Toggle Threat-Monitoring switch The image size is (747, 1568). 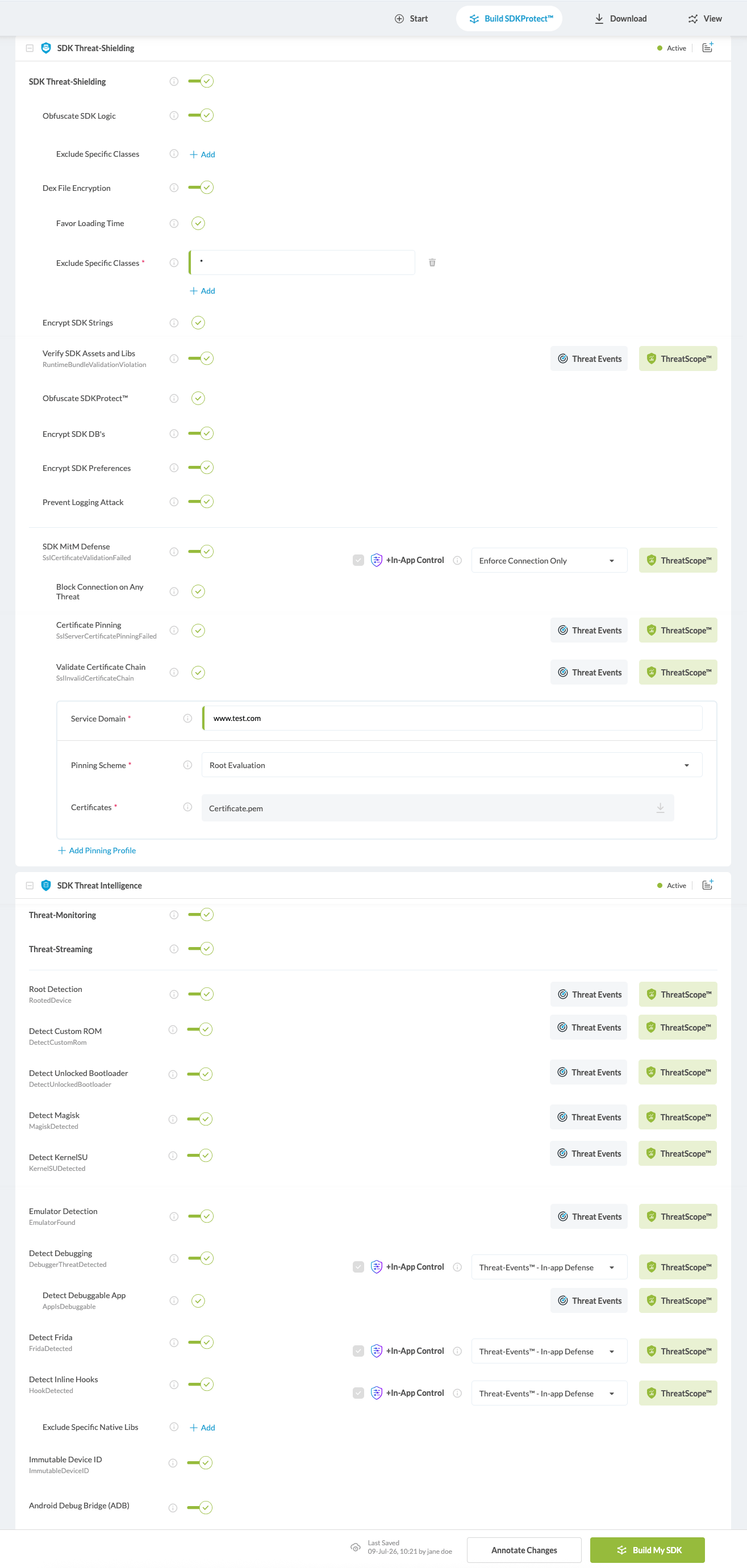pos(201,914)
